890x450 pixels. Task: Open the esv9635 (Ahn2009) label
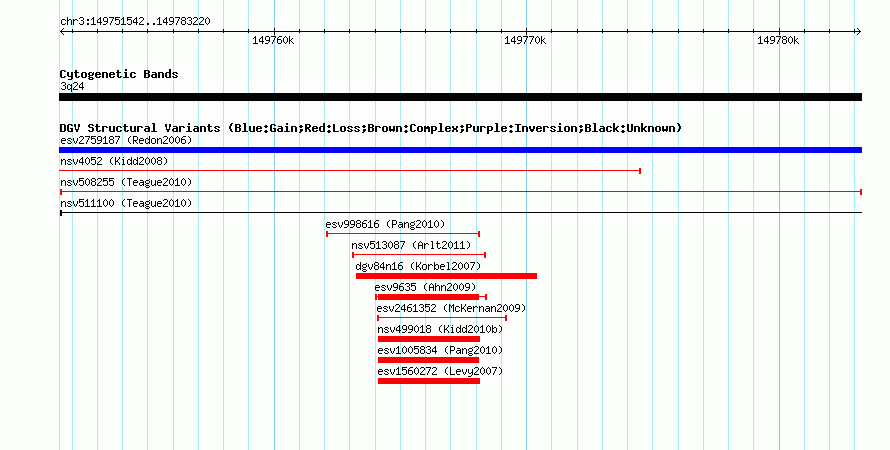pyautogui.click(x=425, y=287)
